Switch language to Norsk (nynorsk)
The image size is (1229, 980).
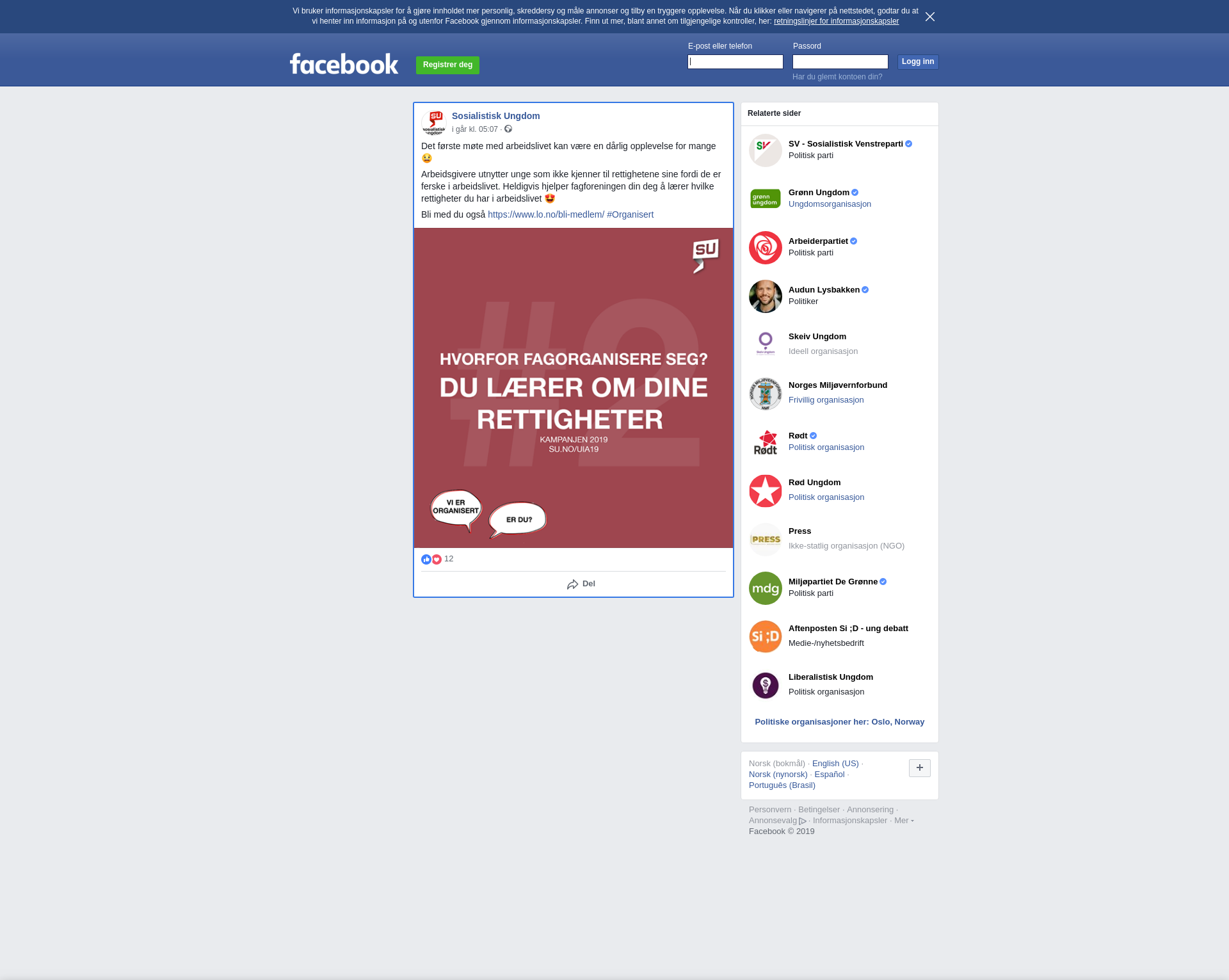[778, 775]
